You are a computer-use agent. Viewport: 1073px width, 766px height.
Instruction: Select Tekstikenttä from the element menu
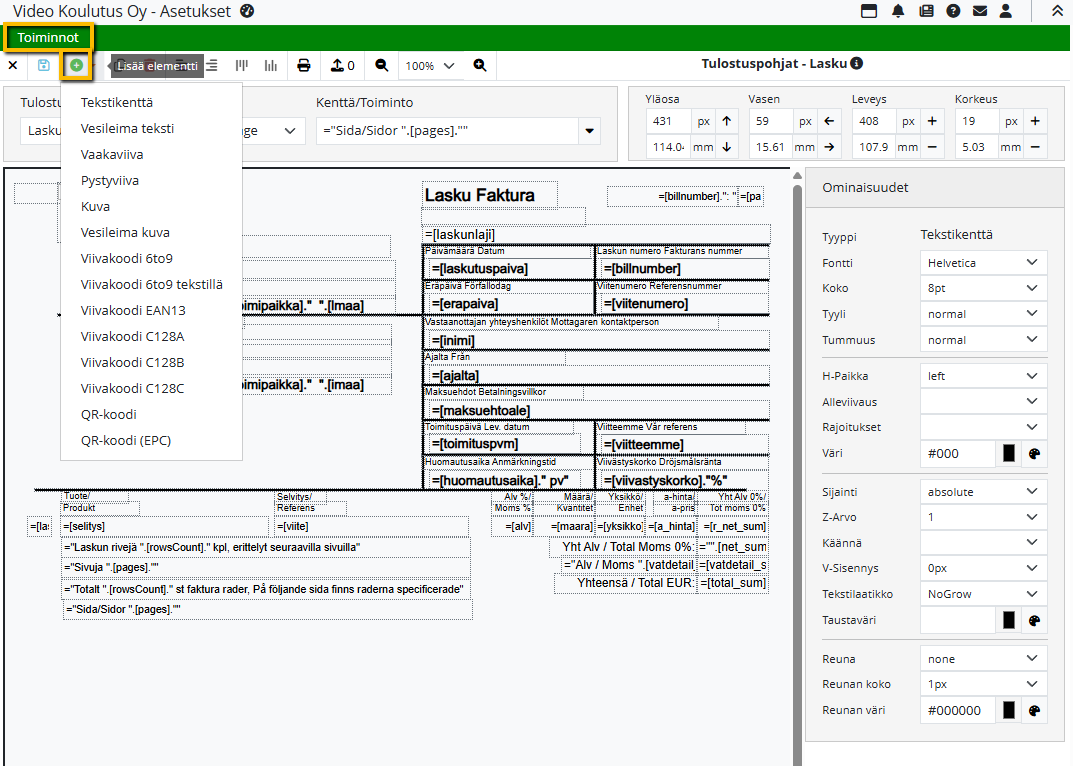[117, 102]
